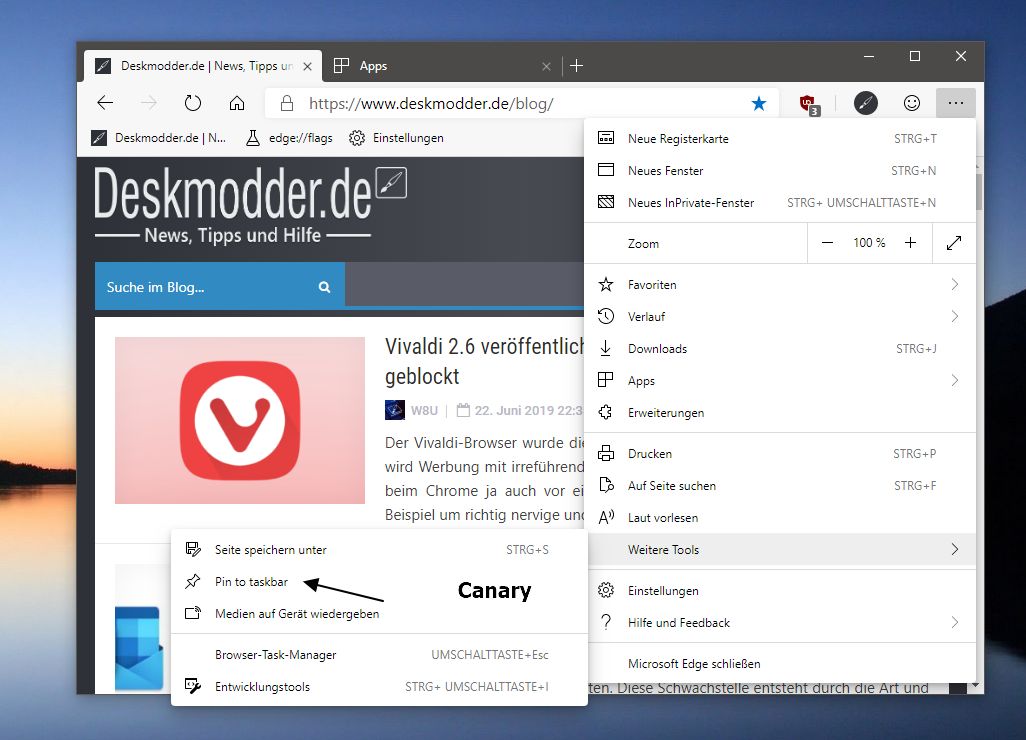Expand the Verlauf submenu
Screen dimensions: 1026x740
coord(780,317)
